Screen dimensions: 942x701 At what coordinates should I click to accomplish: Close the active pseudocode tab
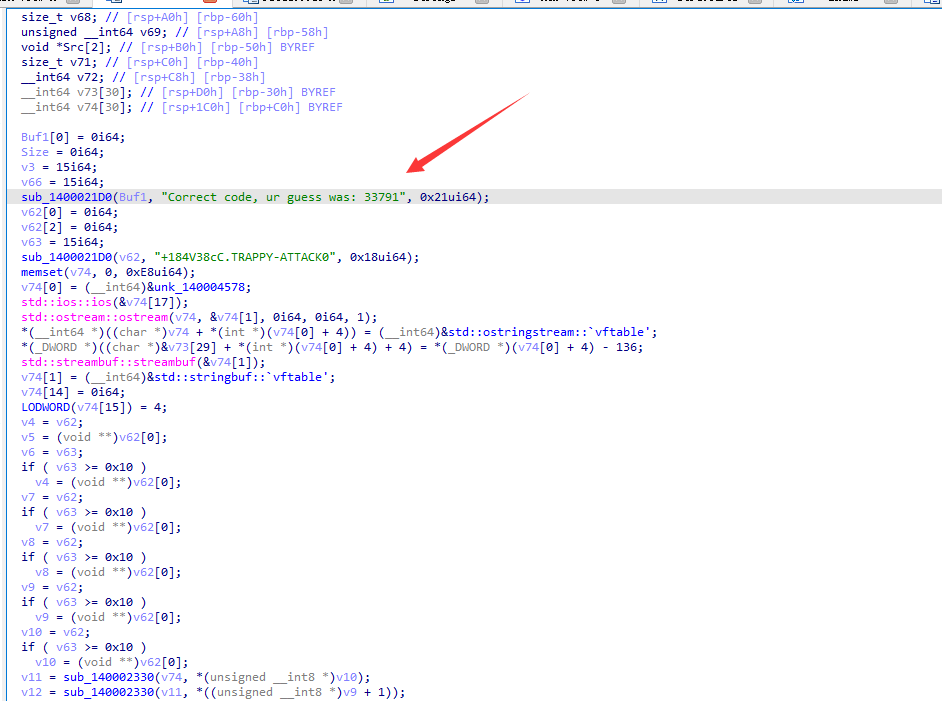point(210,4)
